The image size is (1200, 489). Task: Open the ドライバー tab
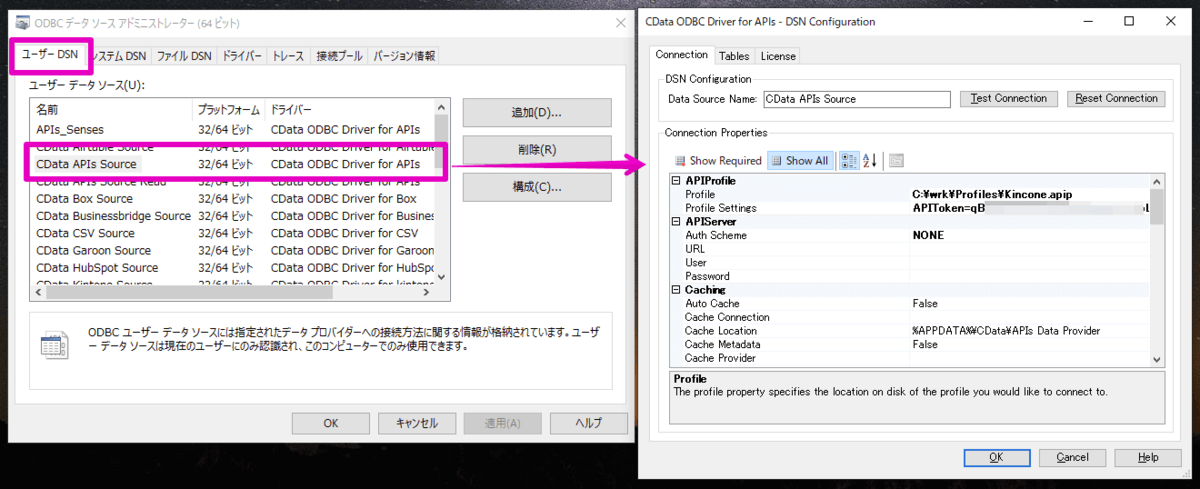[241, 56]
